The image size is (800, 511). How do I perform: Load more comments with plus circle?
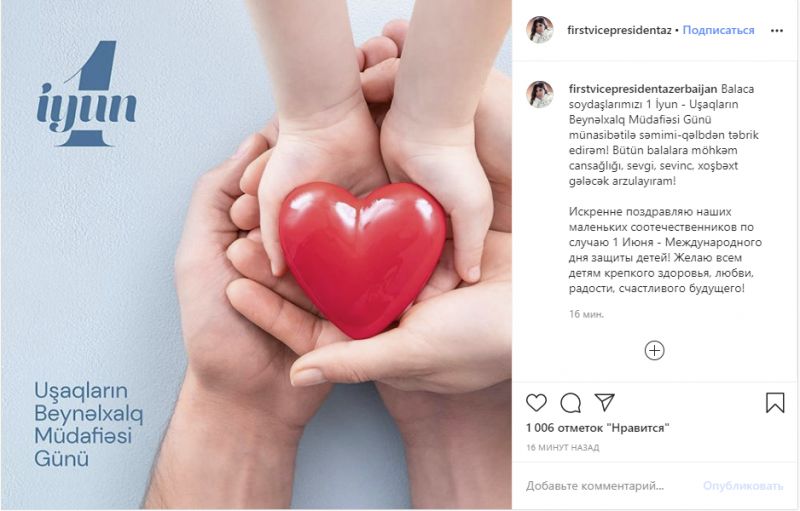(655, 351)
